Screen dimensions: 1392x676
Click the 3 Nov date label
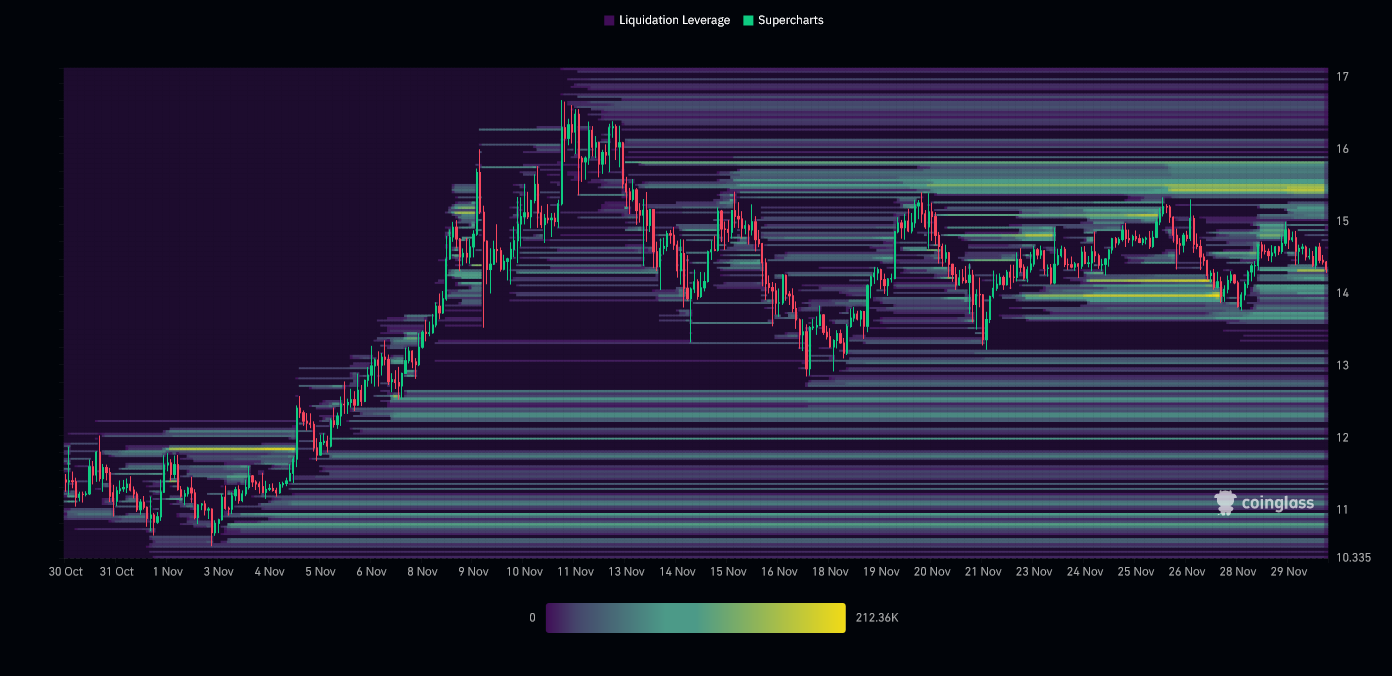[x=218, y=572]
